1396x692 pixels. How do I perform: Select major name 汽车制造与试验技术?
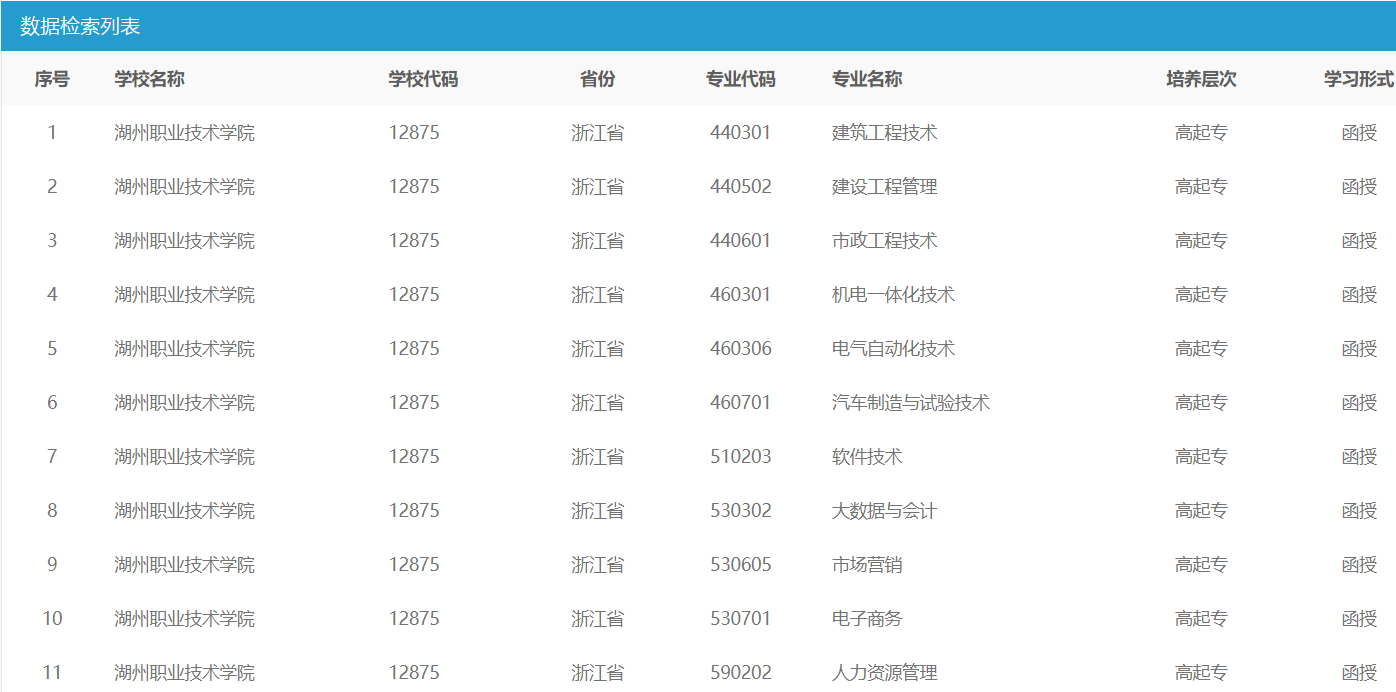(x=911, y=403)
